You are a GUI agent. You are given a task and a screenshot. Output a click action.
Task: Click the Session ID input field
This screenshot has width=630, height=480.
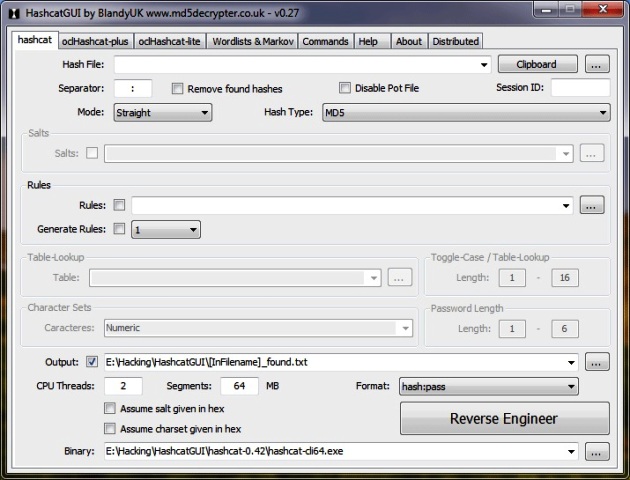(x=580, y=88)
